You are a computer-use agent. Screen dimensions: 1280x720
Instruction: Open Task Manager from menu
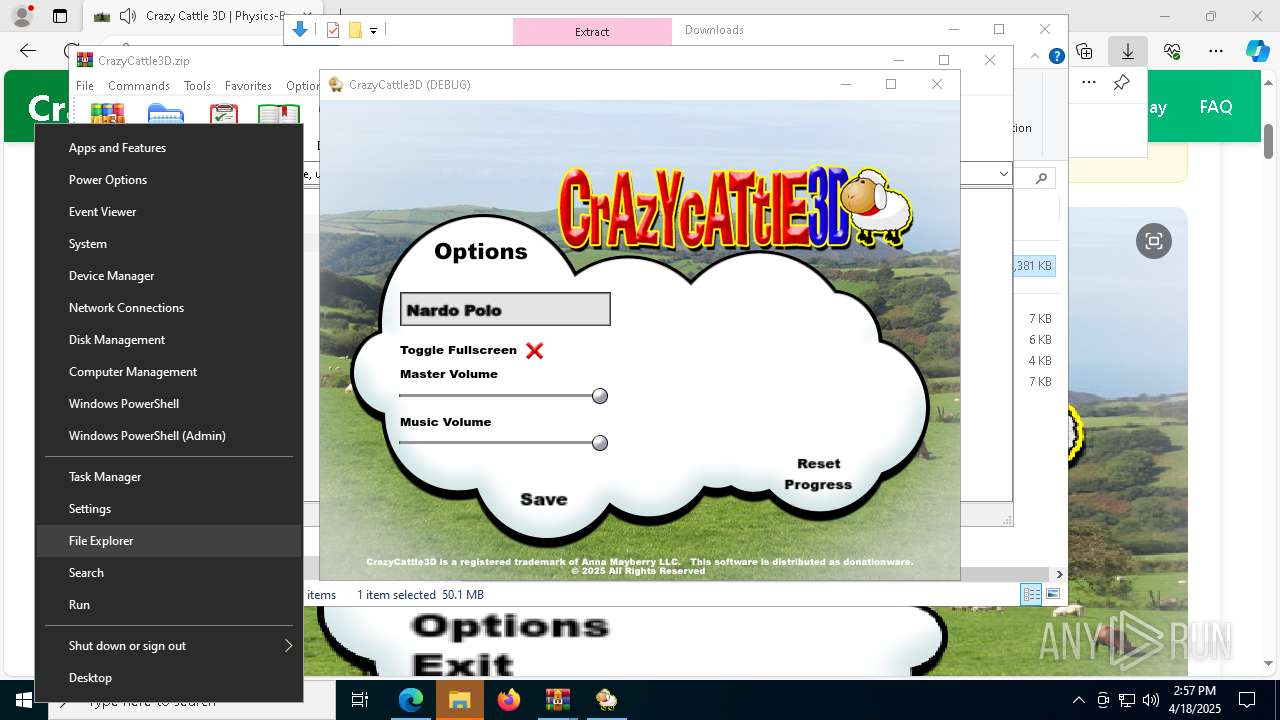169,477
